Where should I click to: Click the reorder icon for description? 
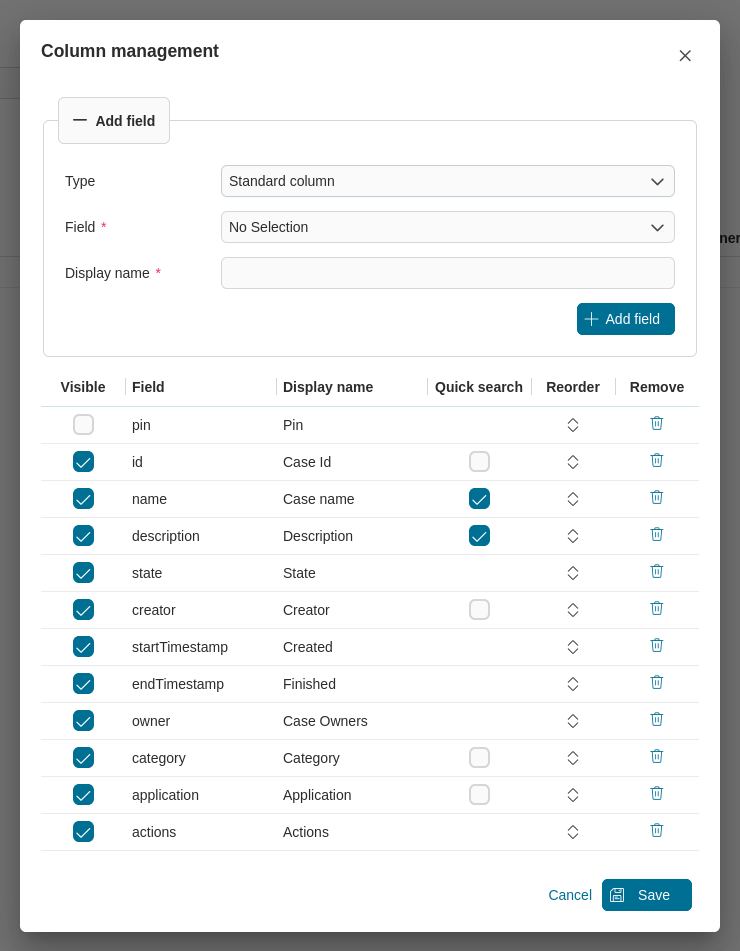(x=572, y=535)
